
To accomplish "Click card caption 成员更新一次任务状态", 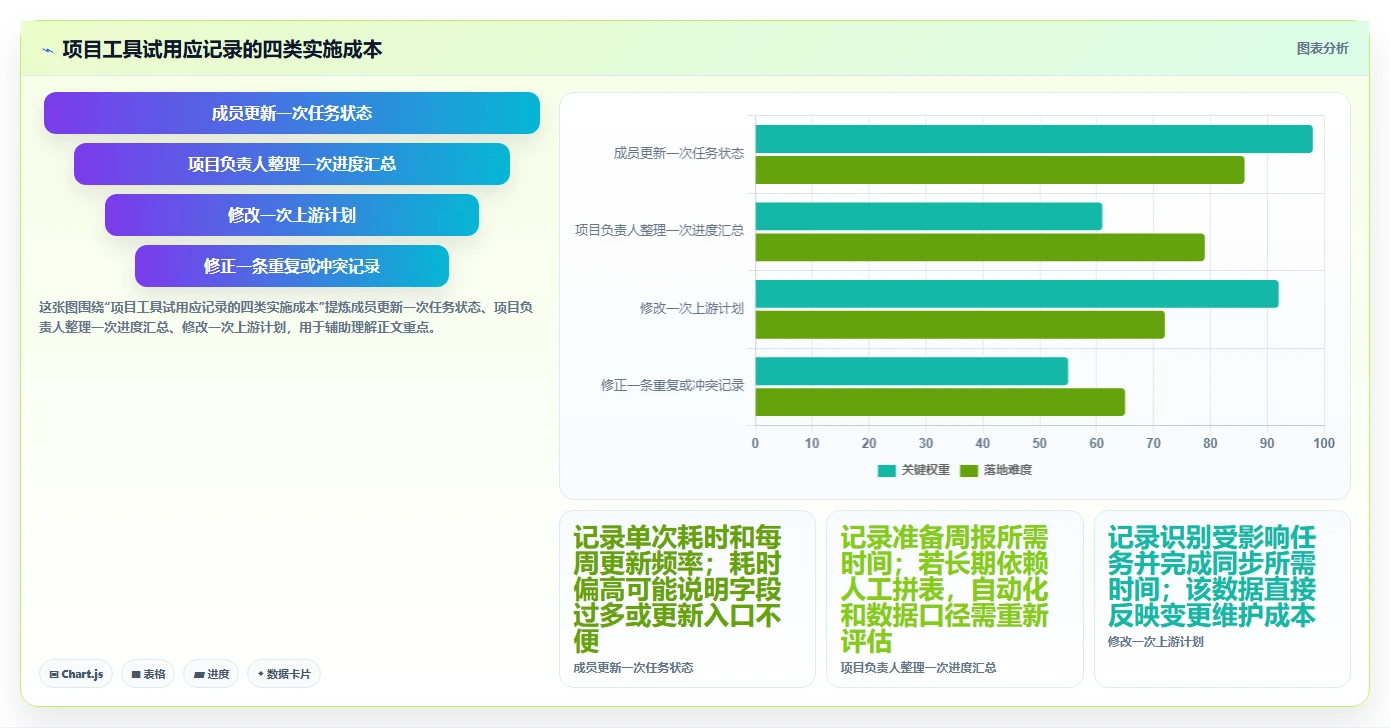I will pos(633,668).
